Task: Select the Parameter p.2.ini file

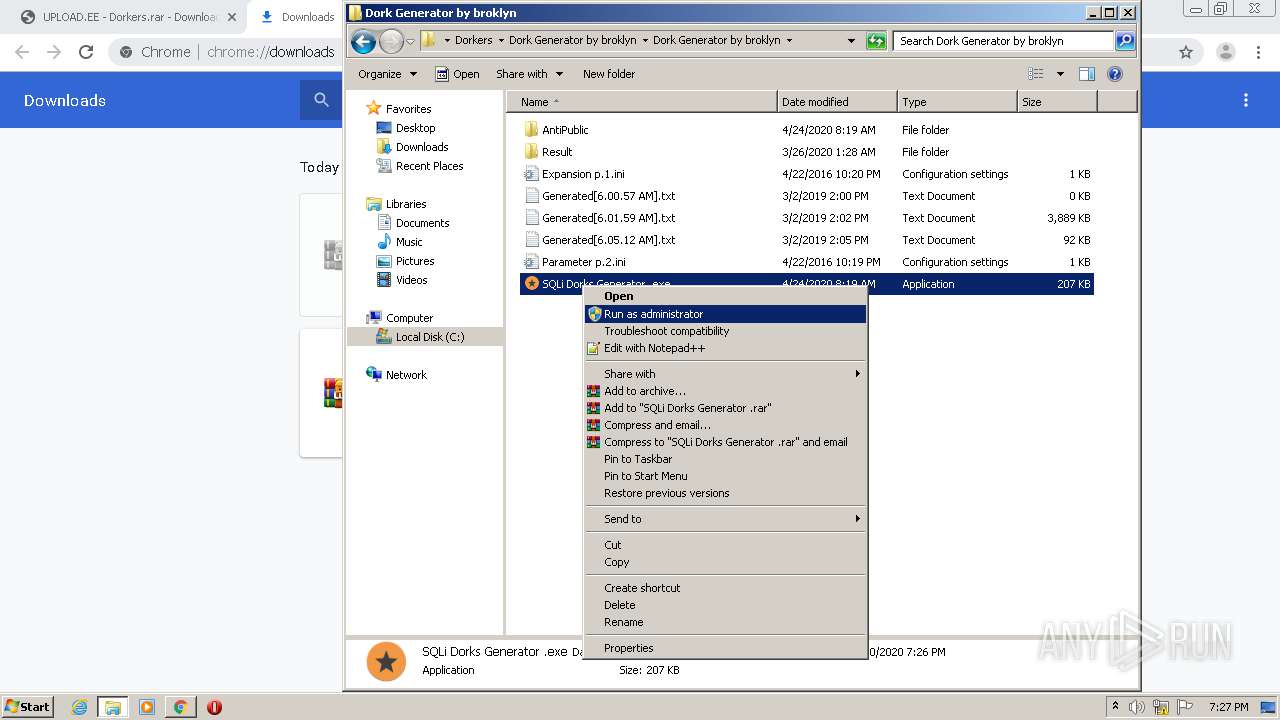Action: (x=584, y=262)
